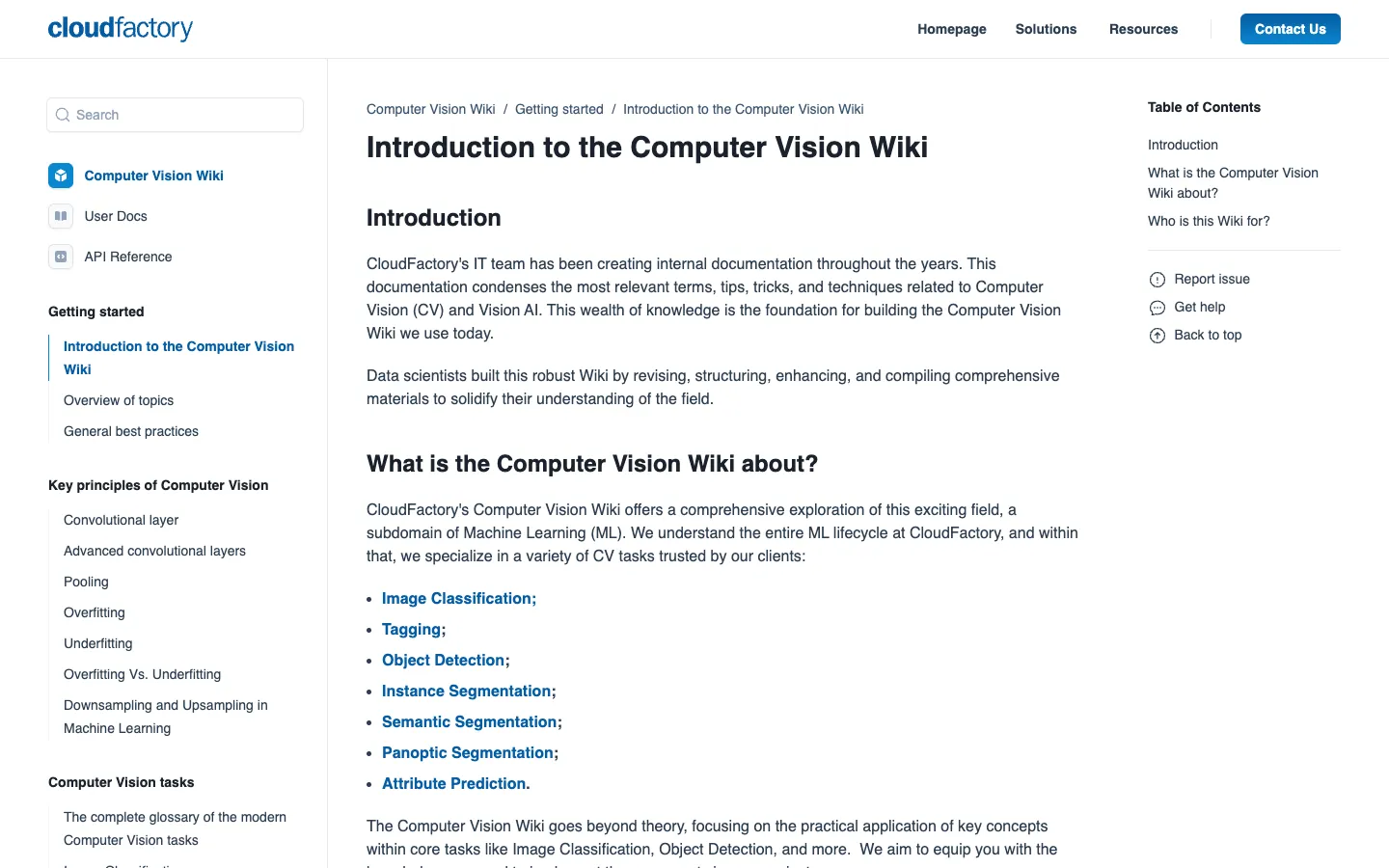Select Convolutional layer in sidebar
The height and width of the screenshot is (868, 1389).
(122, 520)
